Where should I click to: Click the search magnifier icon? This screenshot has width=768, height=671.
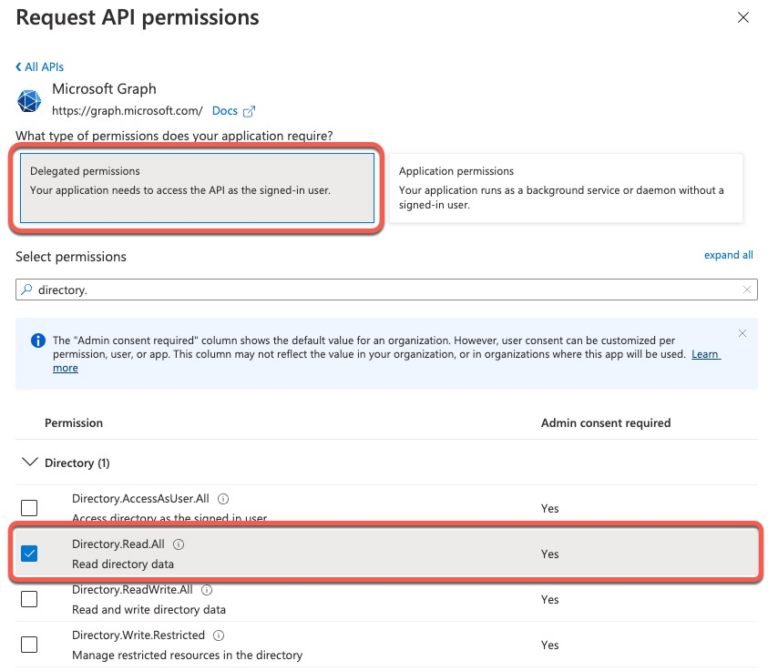(26, 290)
